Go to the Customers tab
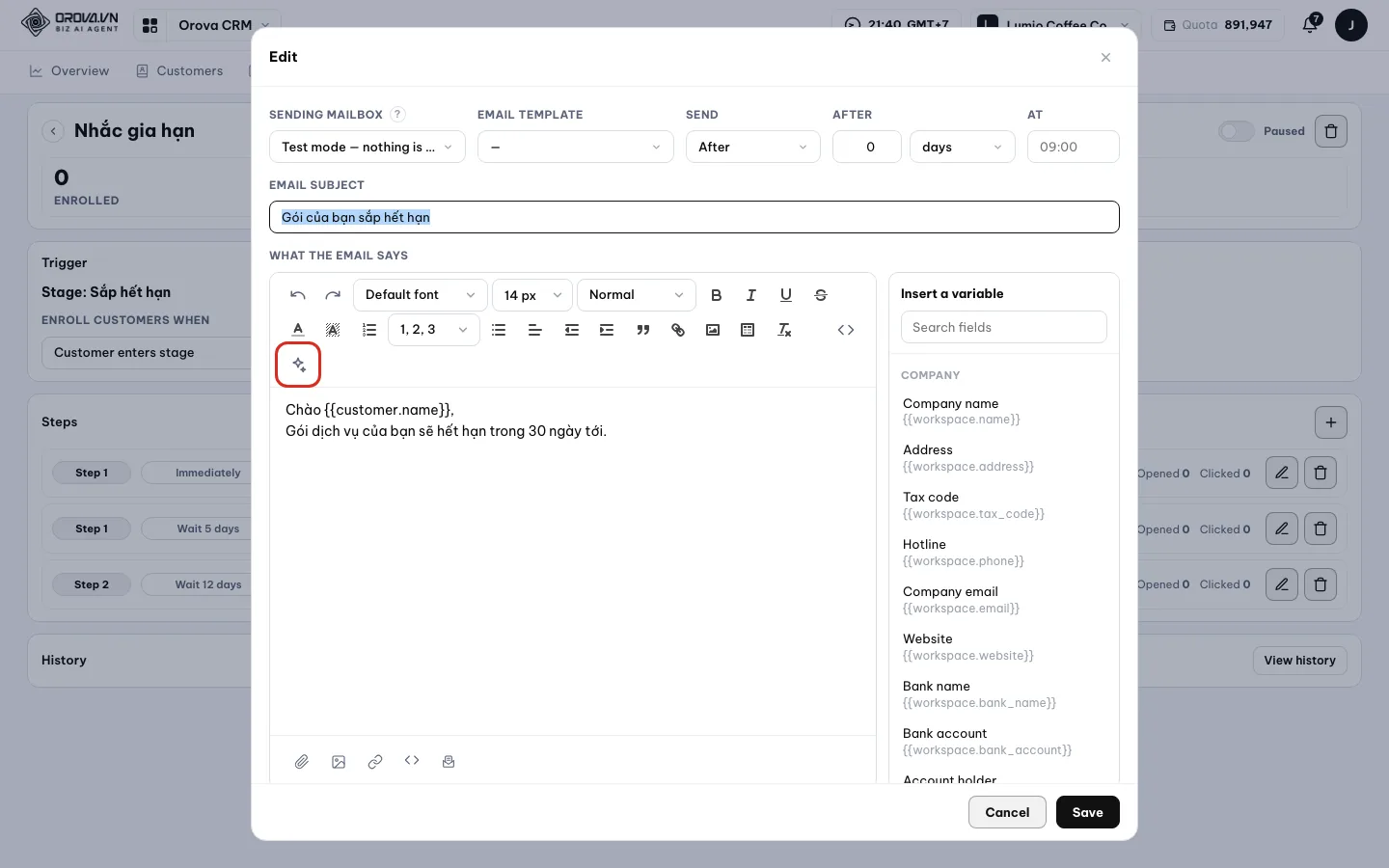 [179, 71]
